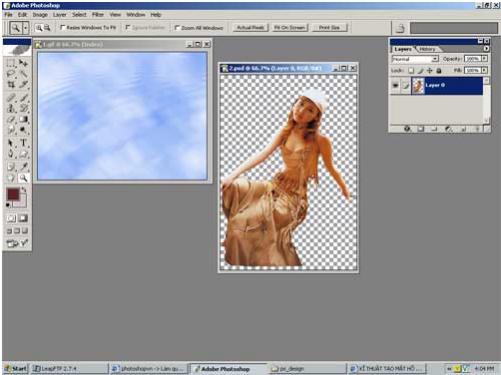Toggle Ignore Palettes checkbox
The height and width of the screenshot is (375, 501).
pos(128,28)
